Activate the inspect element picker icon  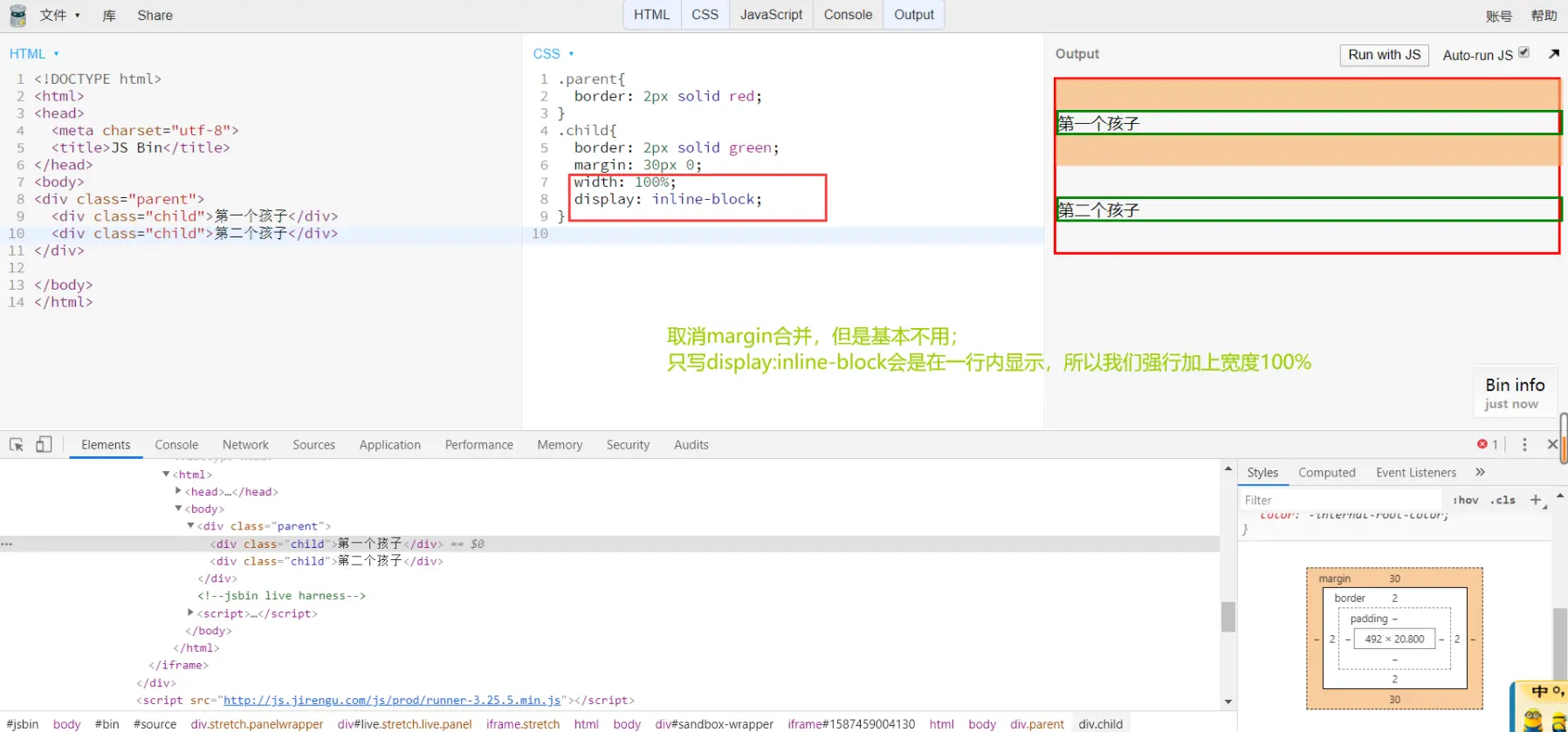[x=17, y=445]
